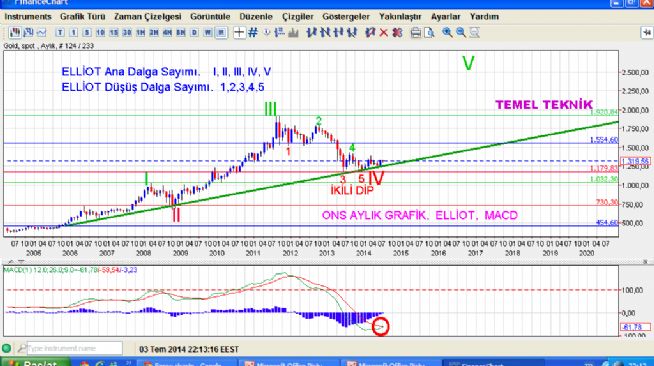Image resolution: width=654 pixels, height=366 pixels.
Task: Expand the Zaman Çizelgesi menu
Action: click(148, 17)
